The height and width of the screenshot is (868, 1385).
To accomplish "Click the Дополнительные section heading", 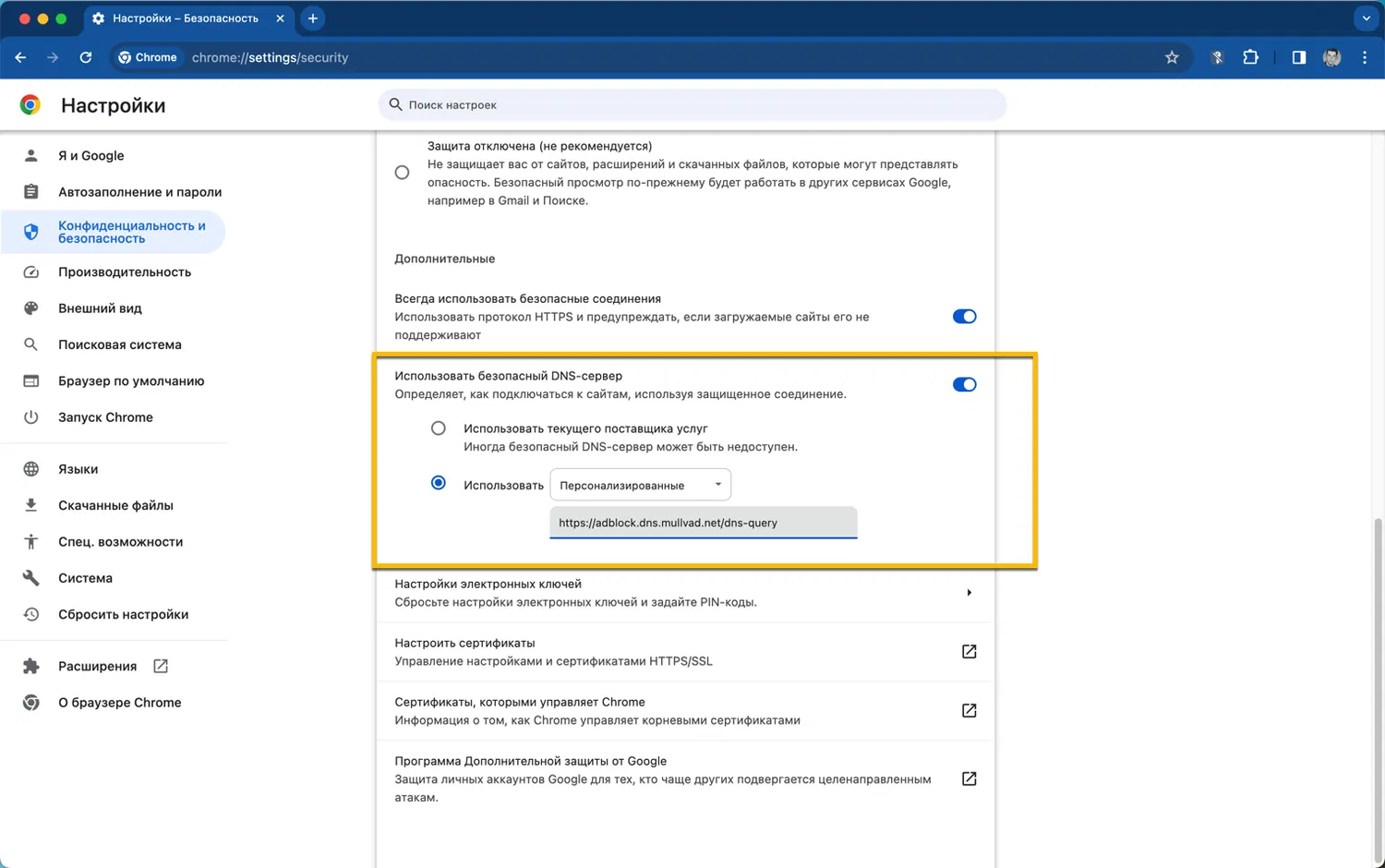I will click(445, 259).
